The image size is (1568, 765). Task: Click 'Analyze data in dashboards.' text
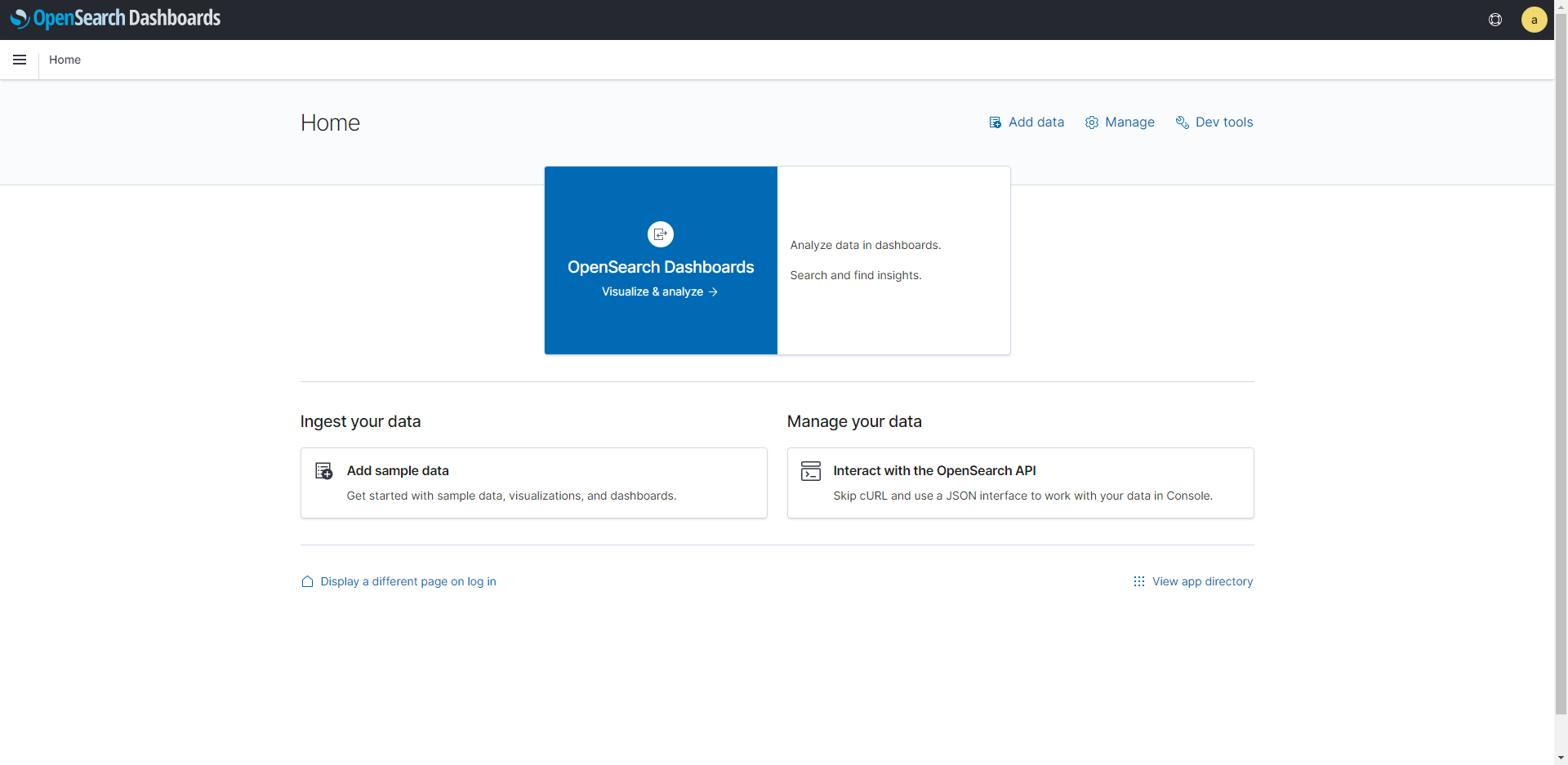coord(866,245)
